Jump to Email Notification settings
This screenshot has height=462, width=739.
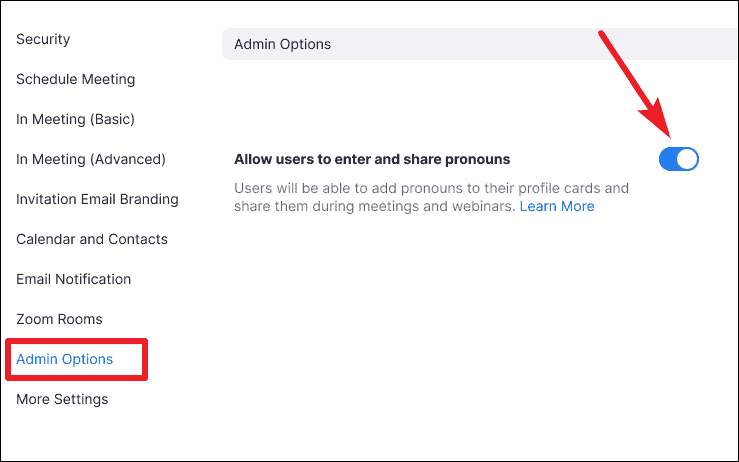[x=74, y=279]
